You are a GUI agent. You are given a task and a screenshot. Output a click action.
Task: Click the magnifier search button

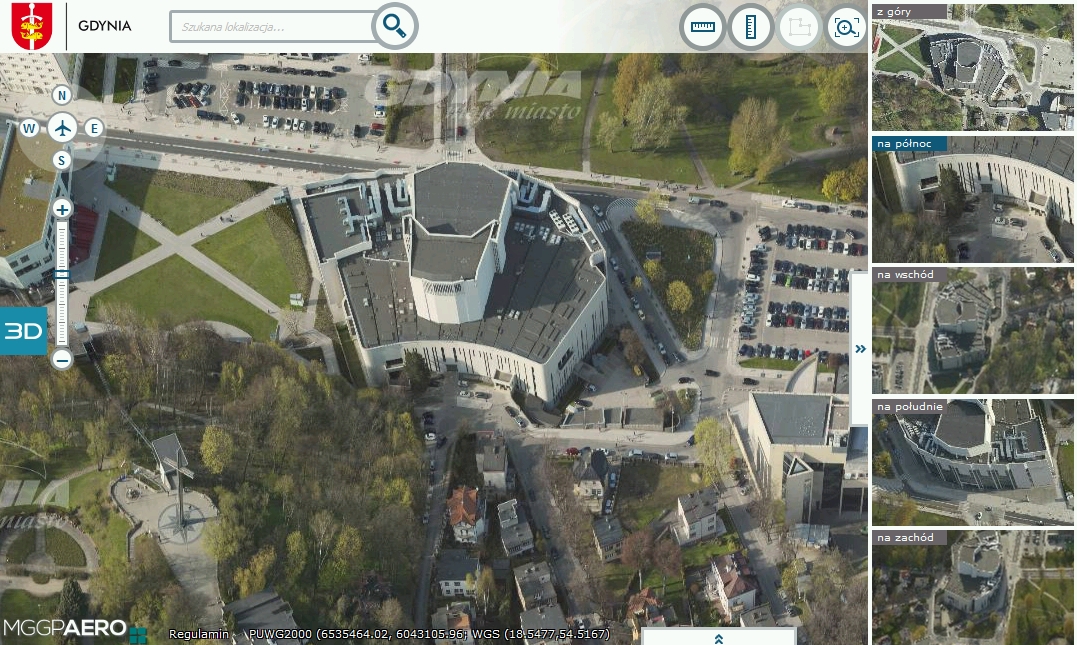395,26
